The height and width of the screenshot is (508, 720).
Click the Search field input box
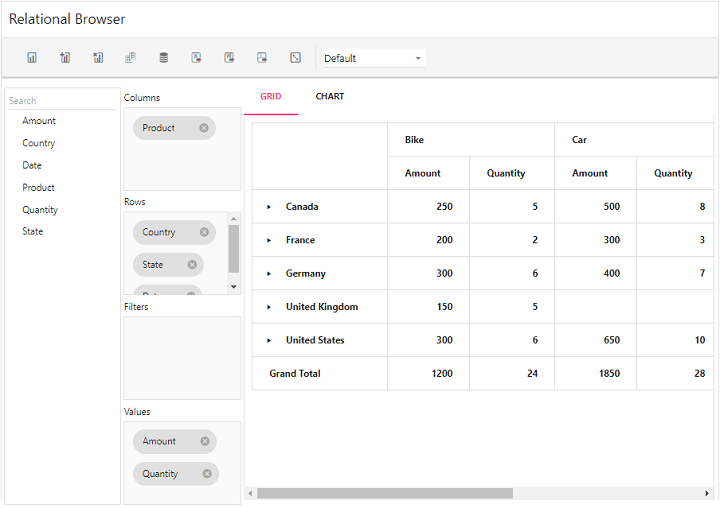click(60, 100)
